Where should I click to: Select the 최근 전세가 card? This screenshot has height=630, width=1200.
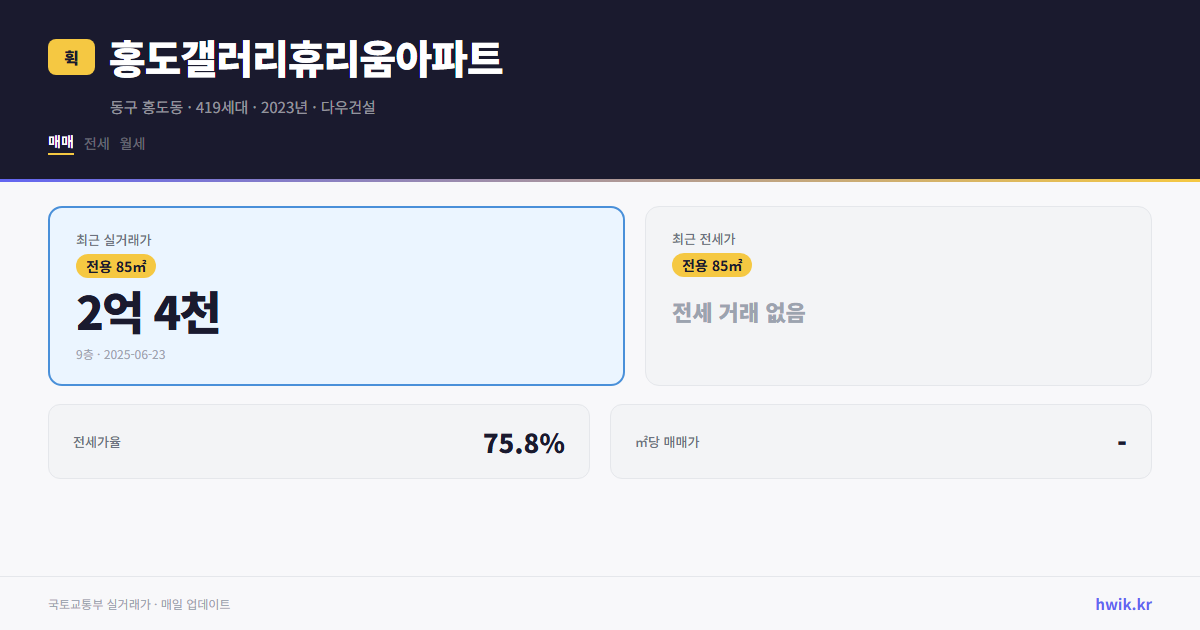point(898,295)
